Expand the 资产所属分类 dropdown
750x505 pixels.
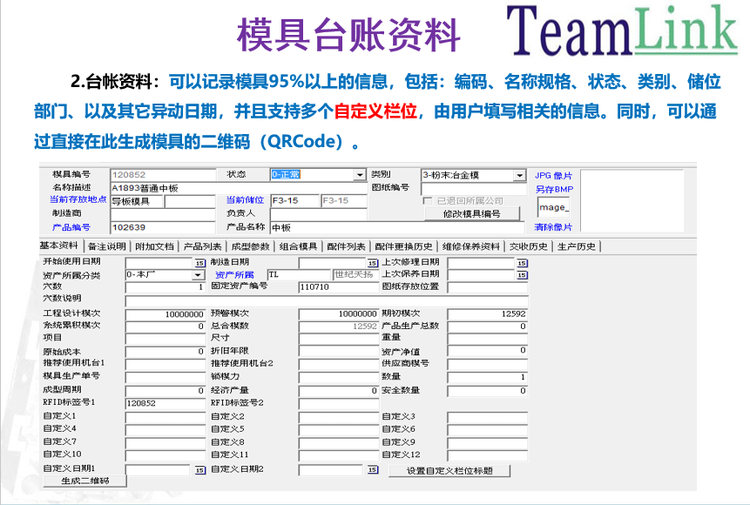tap(198, 275)
